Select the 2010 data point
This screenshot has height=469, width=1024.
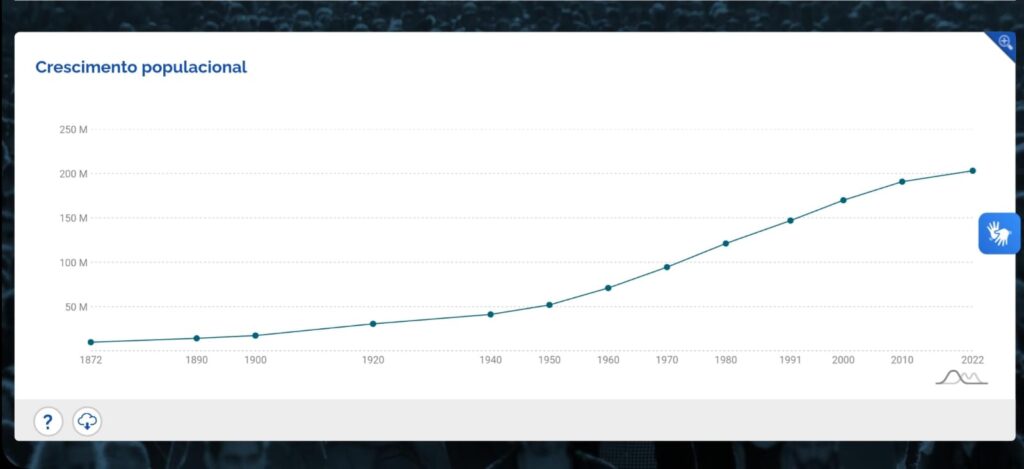pos(902,181)
